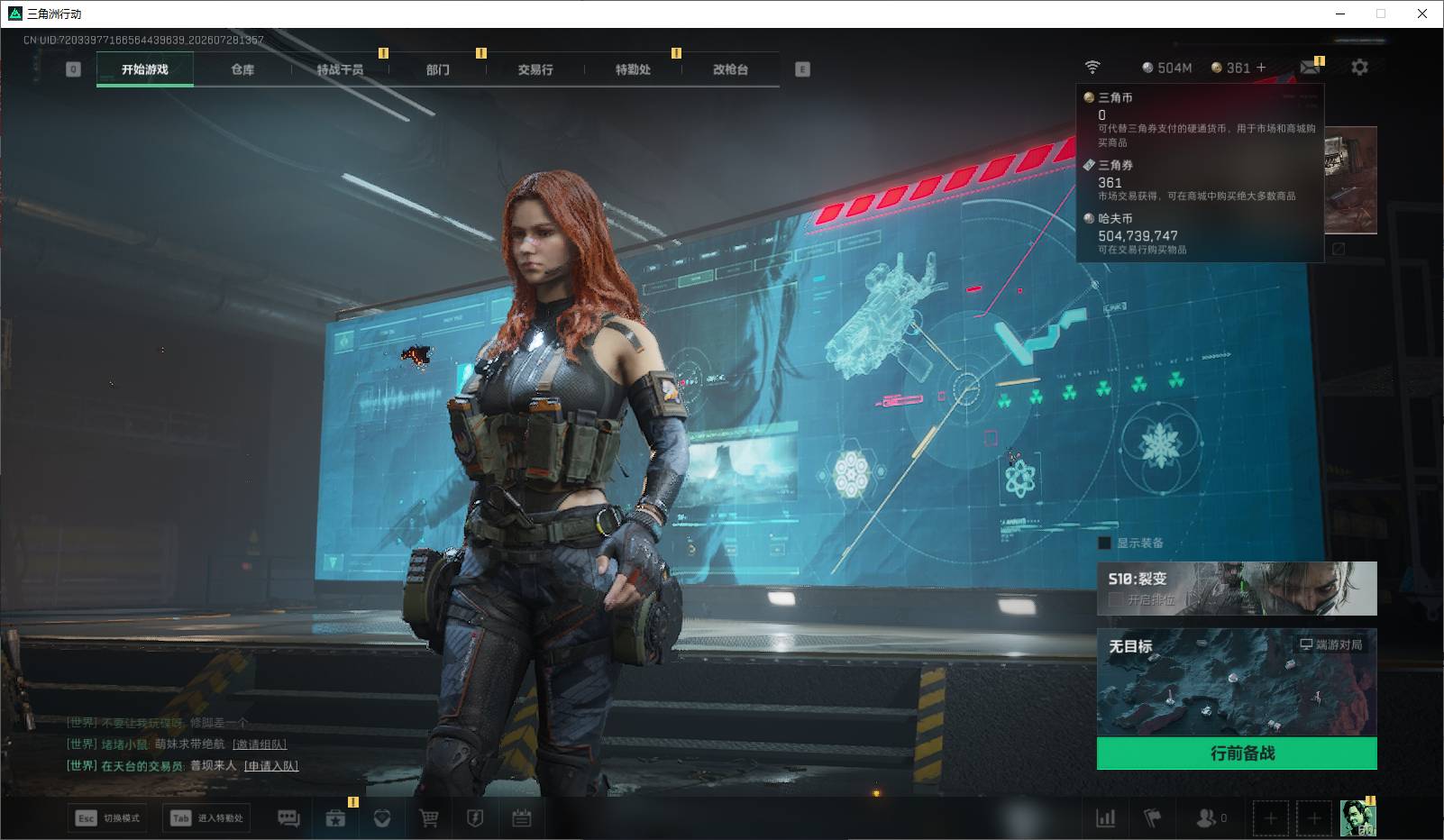Click the 堵堵小鼠 player name in chat

pos(124,744)
